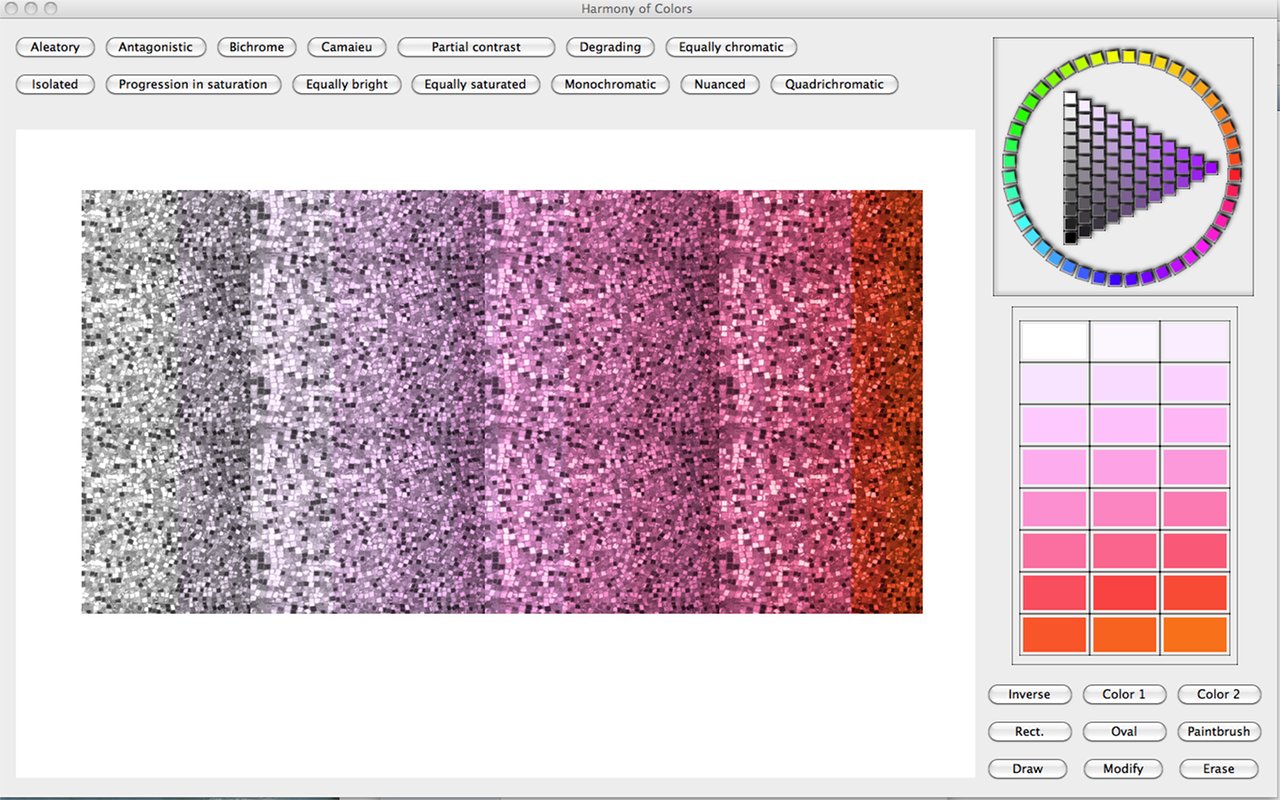Activate the Paintbrush tool
This screenshot has height=800, width=1280.
point(1218,732)
